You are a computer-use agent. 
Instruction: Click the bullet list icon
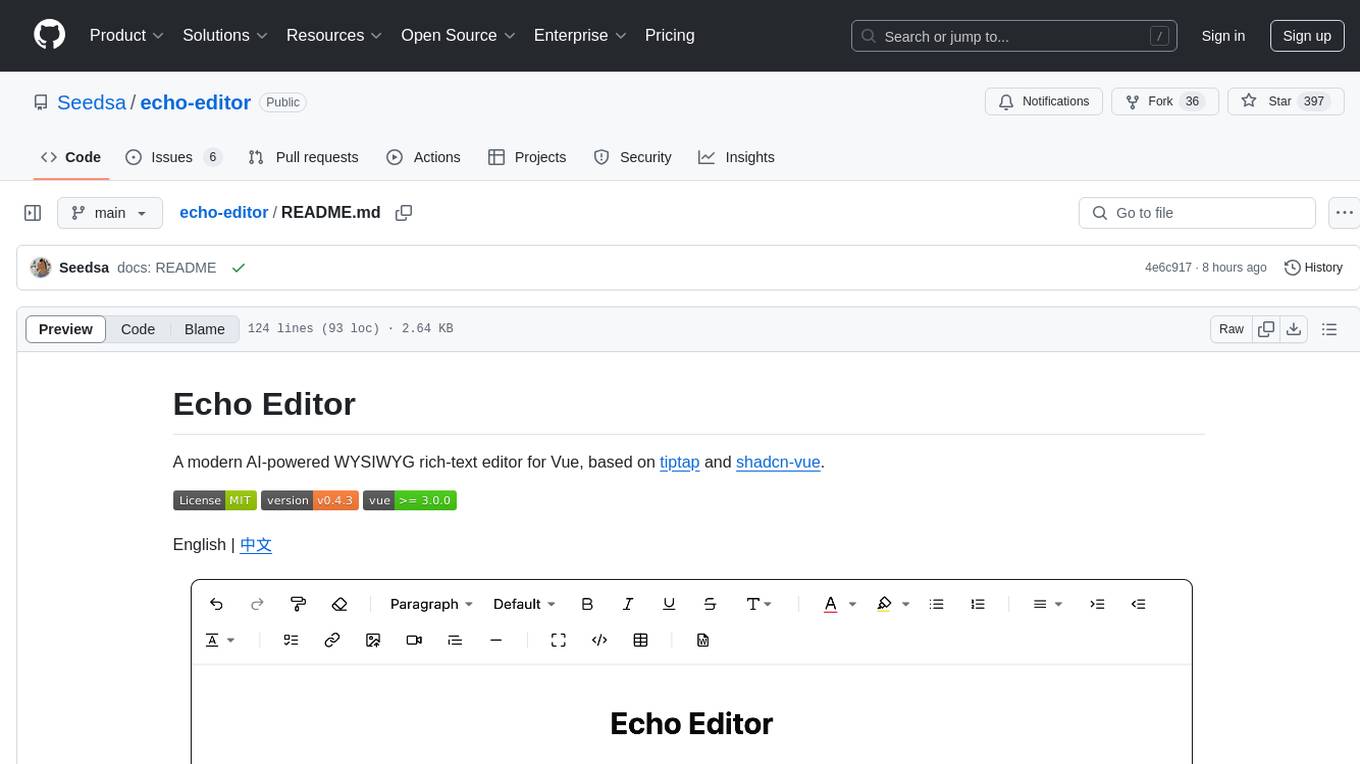(936, 604)
